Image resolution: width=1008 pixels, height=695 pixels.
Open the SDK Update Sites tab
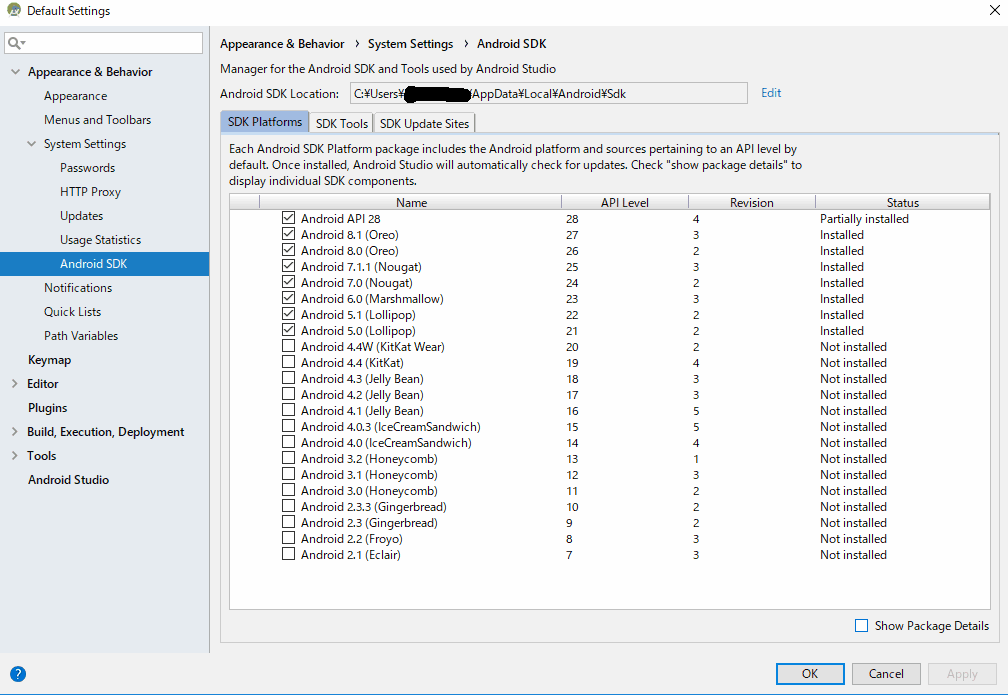pos(424,123)
